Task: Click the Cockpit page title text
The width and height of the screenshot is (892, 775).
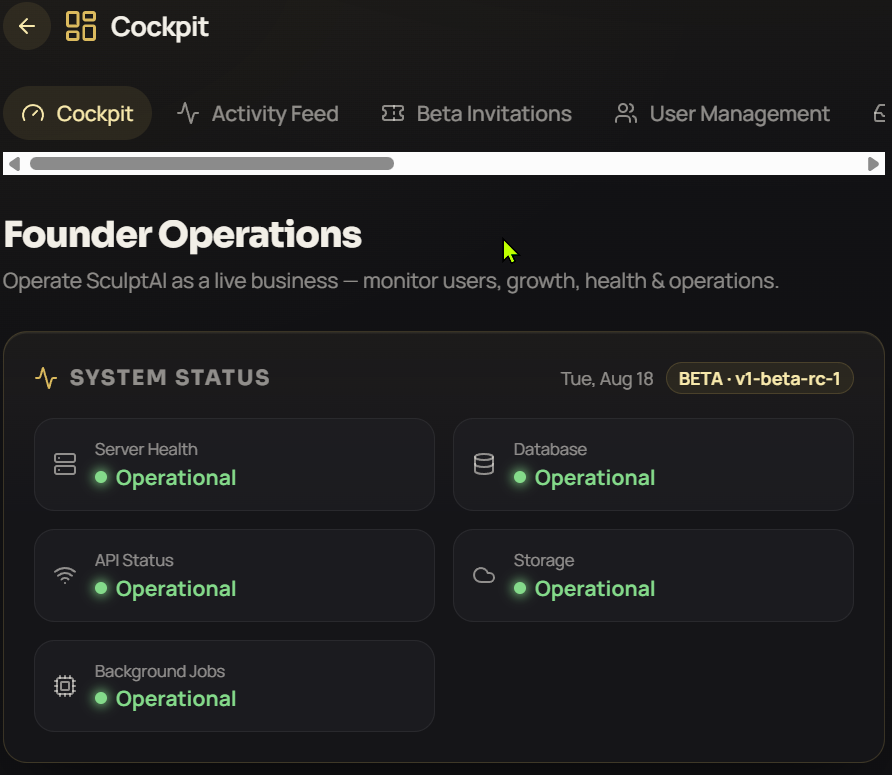Action: [x=160, y=27]
